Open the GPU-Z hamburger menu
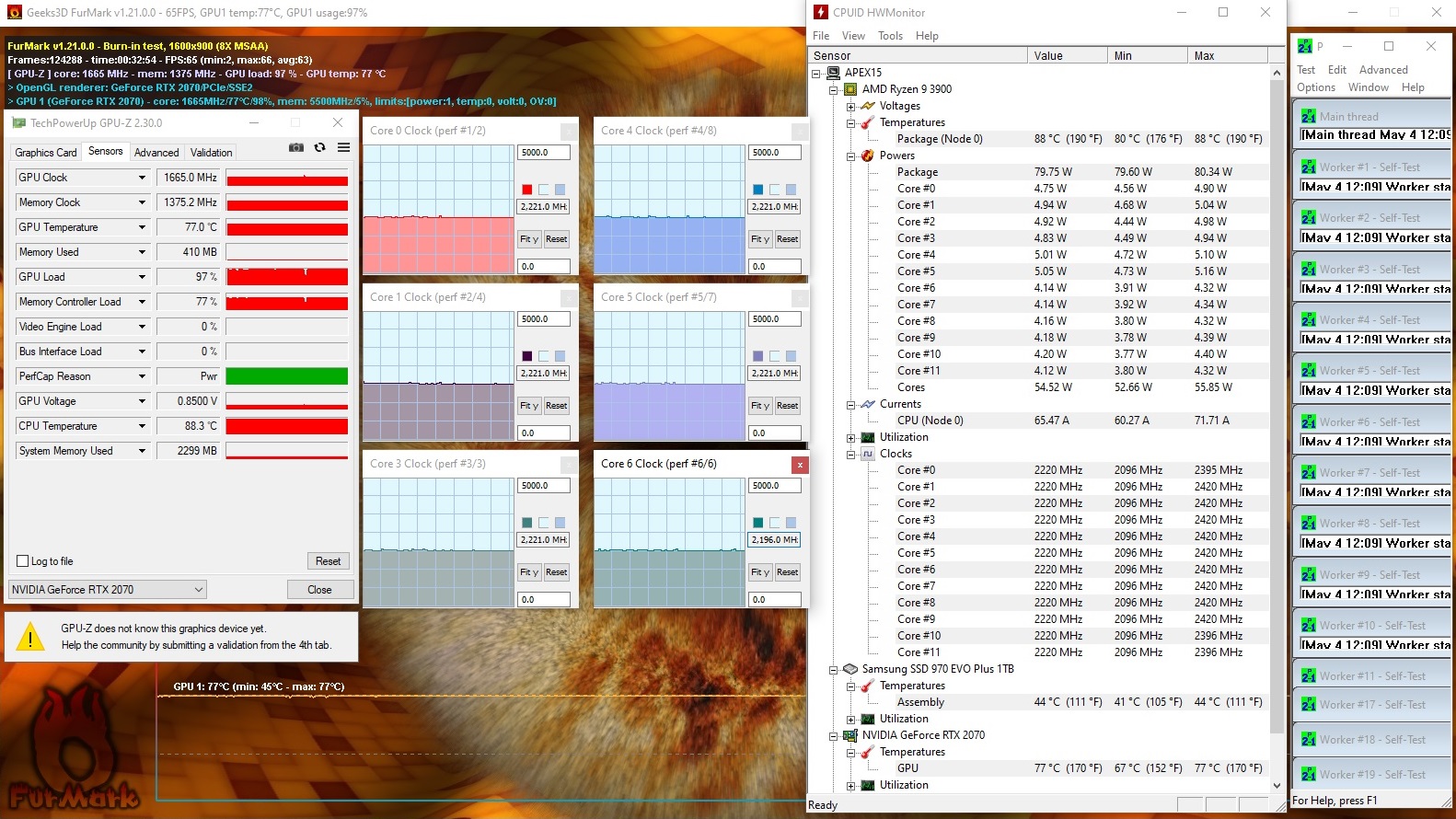Image resolution: width=1456 pixels, height=819 pixels. coord(343,147)
